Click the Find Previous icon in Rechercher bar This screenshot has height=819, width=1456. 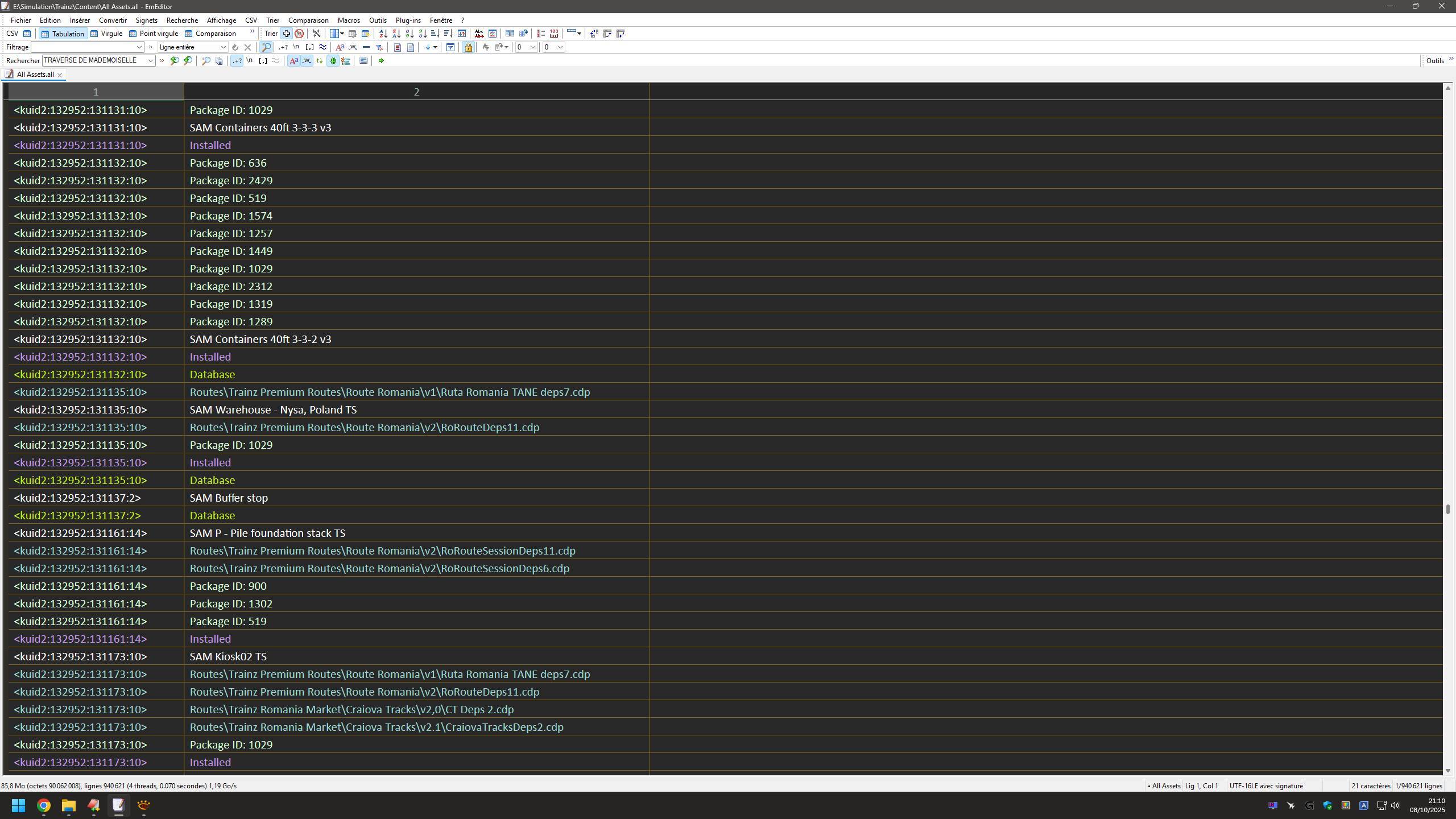pyautogui.click(x=175, y=61)
